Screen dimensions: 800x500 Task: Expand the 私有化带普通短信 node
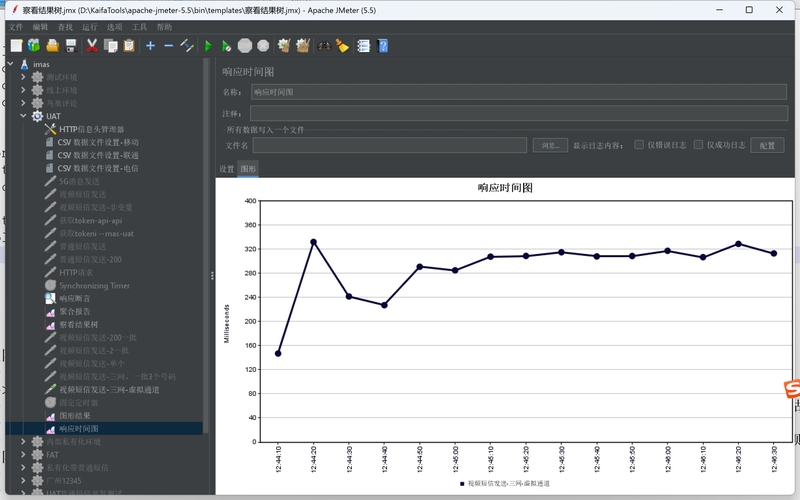(23, 467)
